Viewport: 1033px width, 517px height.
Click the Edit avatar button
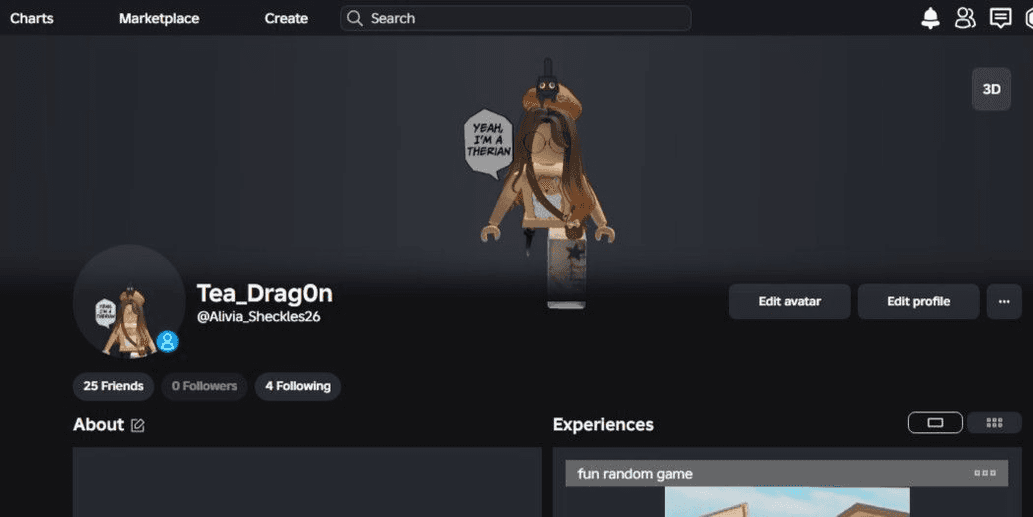pyautogui.click(x=789, y=302)
